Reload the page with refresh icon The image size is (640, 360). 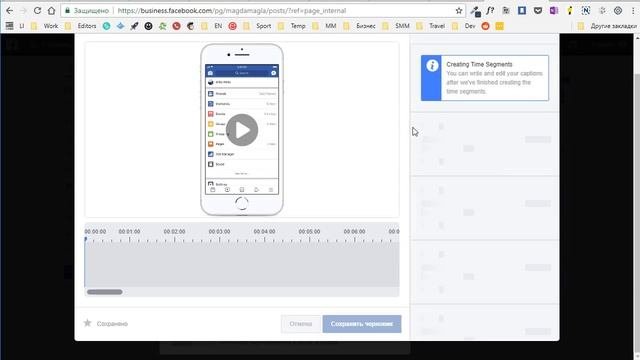coord(37,11)
